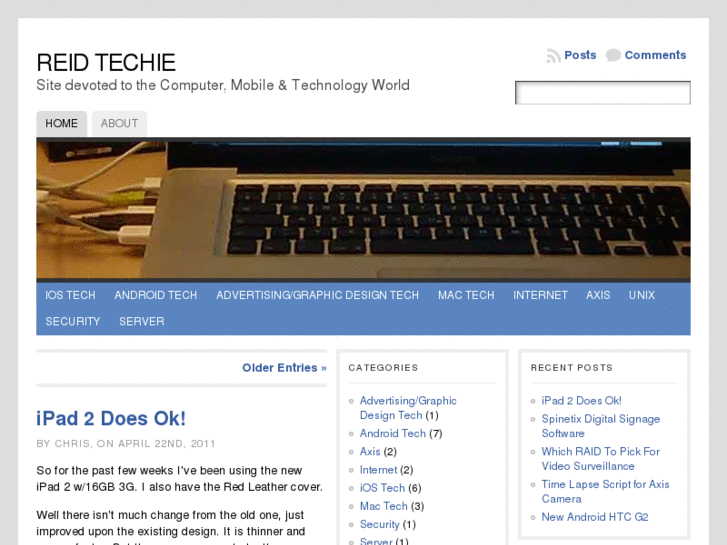727x545 pixels.
Task: Click the site tagline text
Action: 223,85
